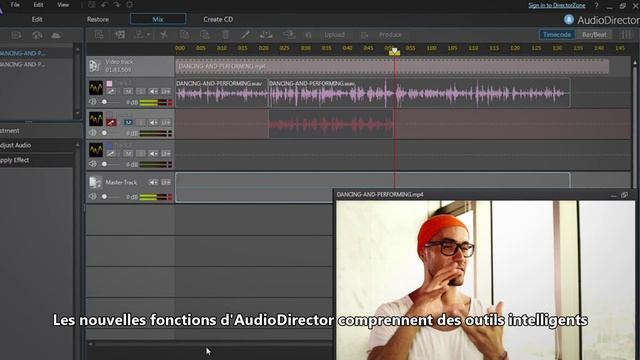The height and width of the screenshot is (360, 640).
Task: Toggle Solo on Track 1
Action: 140,91
